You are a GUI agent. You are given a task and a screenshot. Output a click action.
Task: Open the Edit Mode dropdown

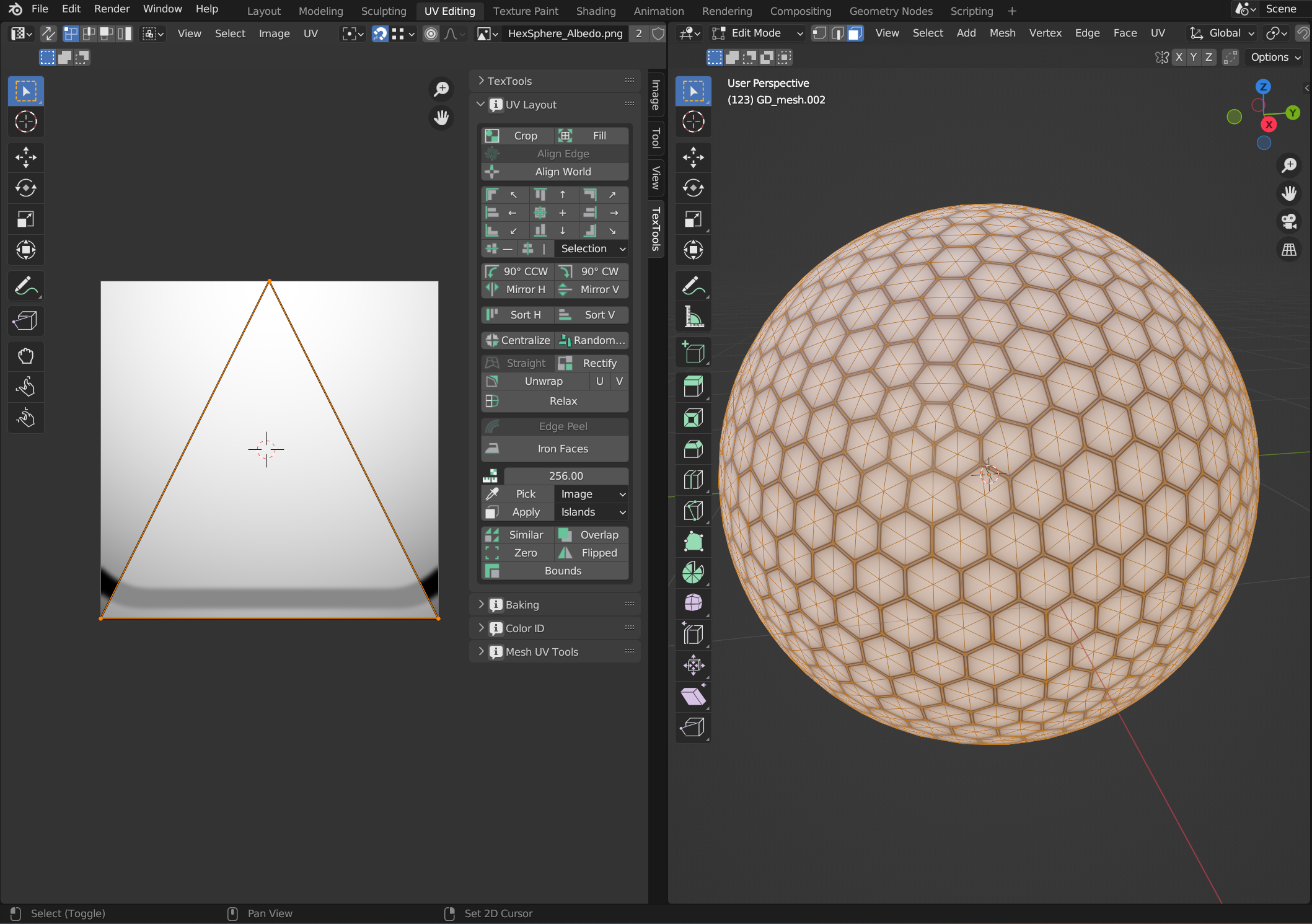757,33
